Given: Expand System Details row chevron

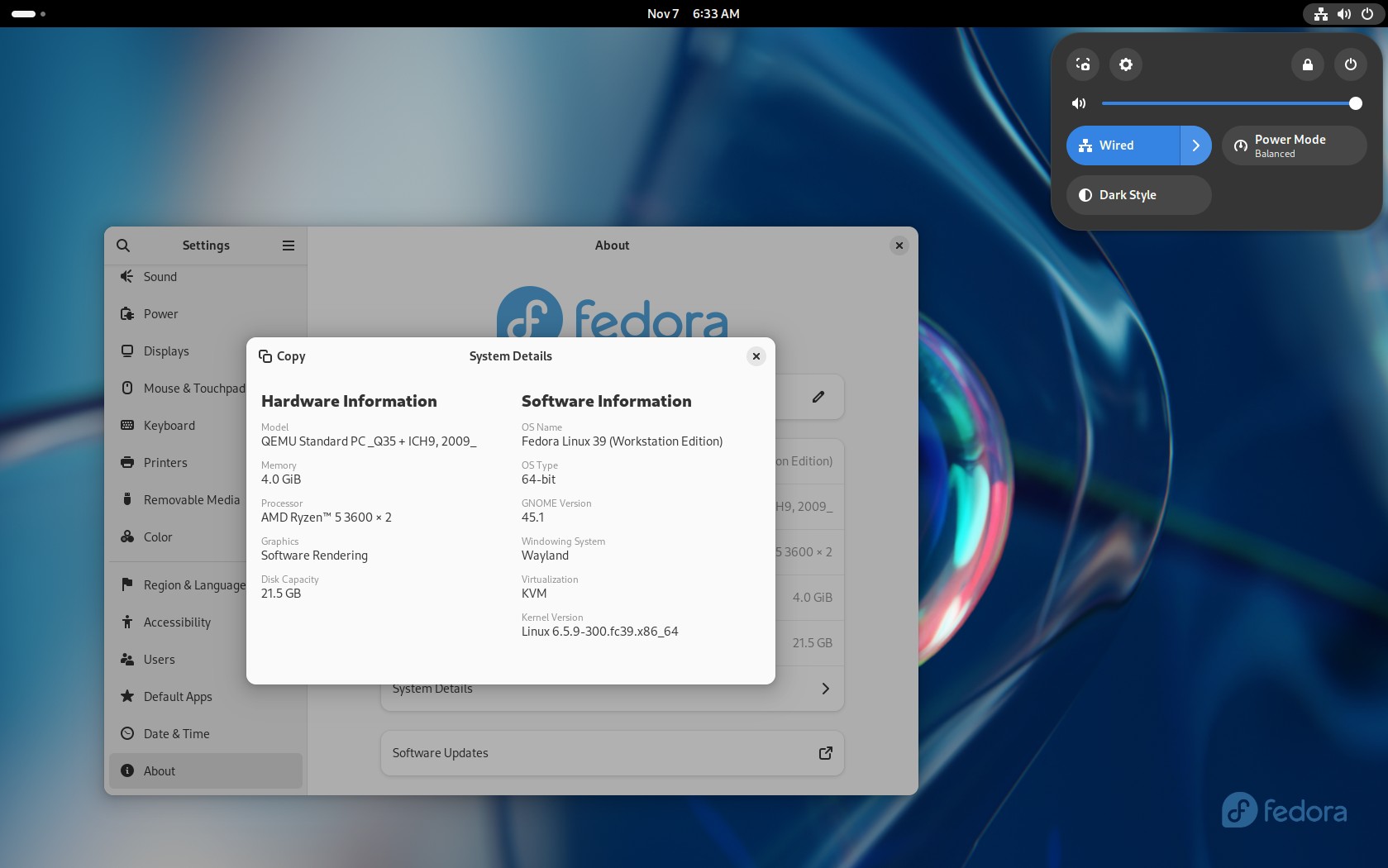Looking at the screenshot, I should (825, 689).
